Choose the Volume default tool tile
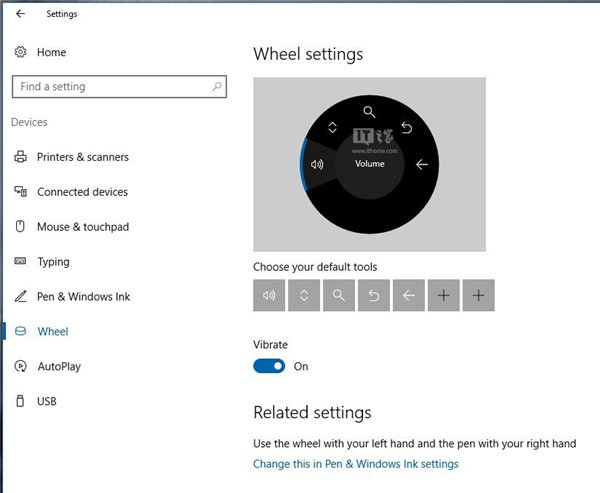Image resolution: width=600 pixels, height=493 pixels. (x=269, y=295)
